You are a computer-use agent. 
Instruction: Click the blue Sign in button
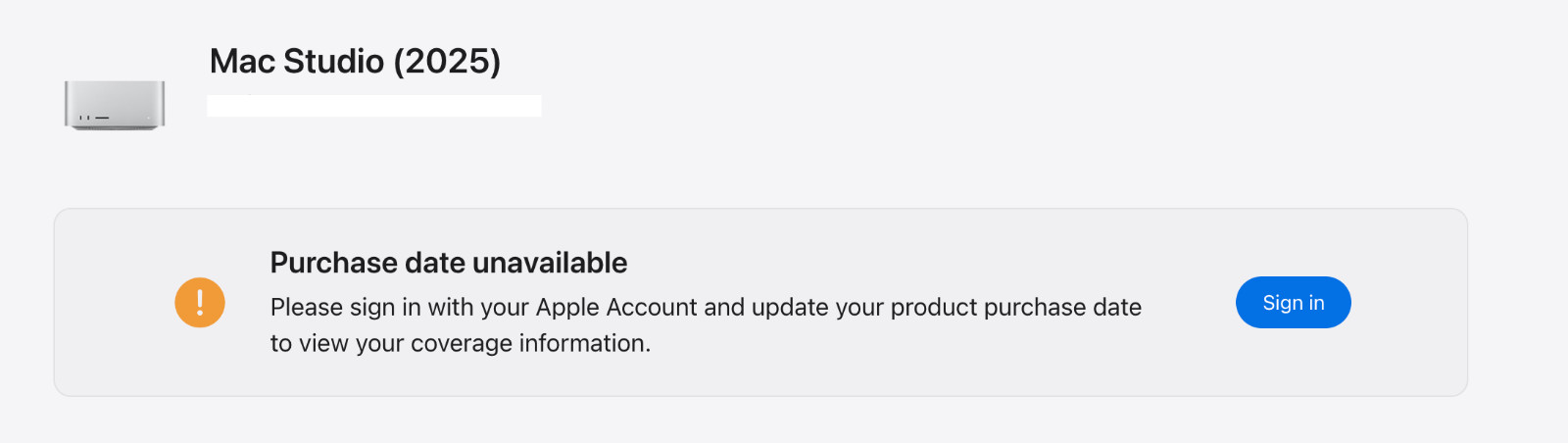point(1293,302)
